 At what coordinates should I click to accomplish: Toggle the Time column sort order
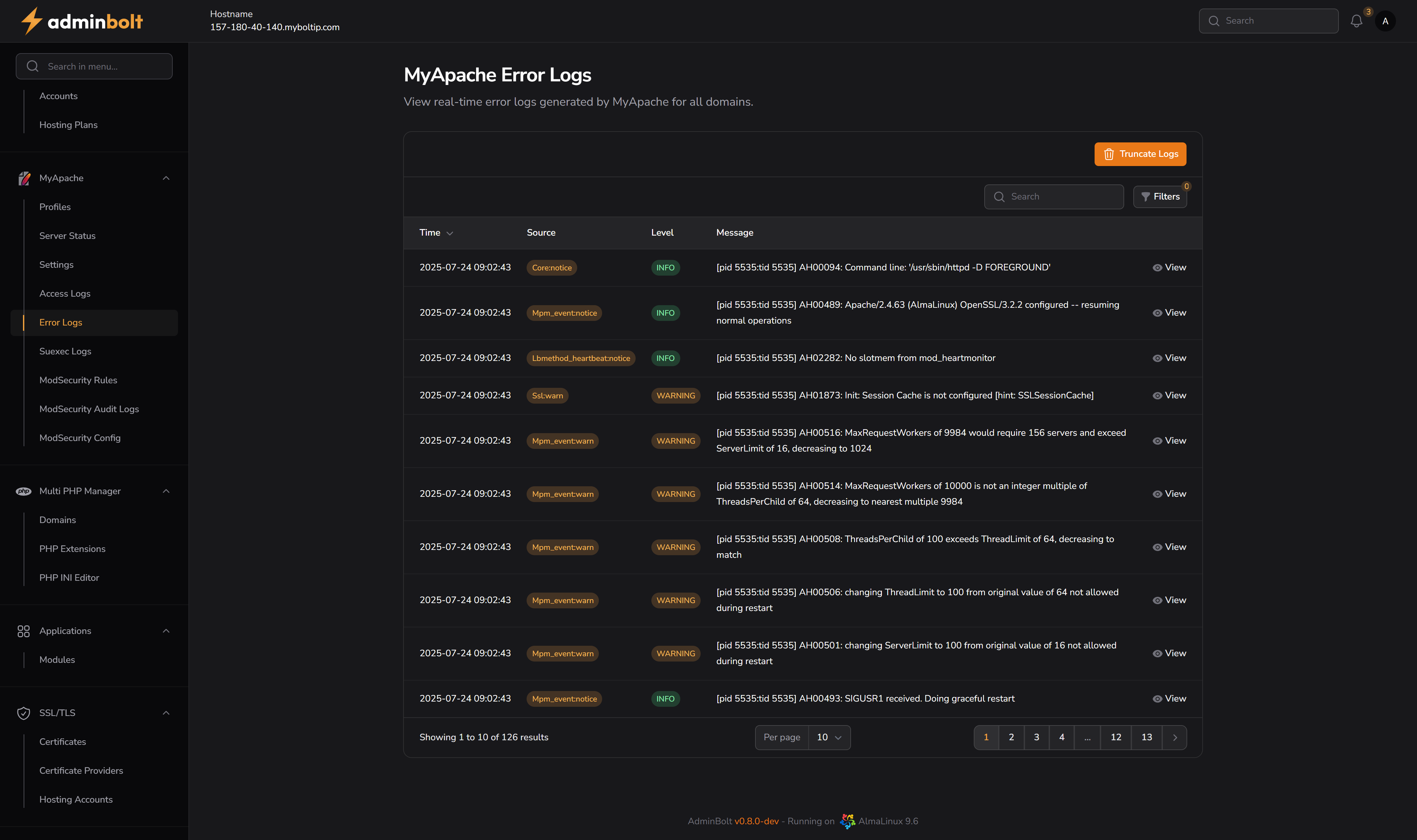tap(436, 233)
